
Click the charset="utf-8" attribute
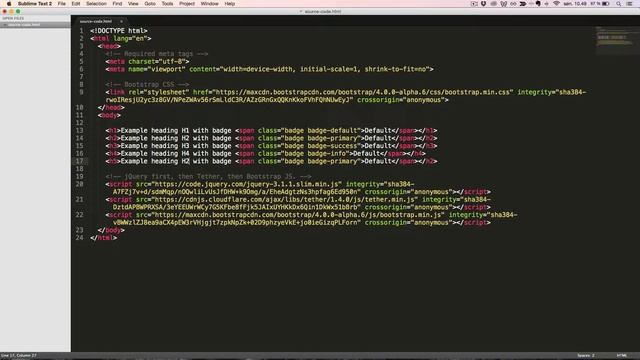click(157, 61)
